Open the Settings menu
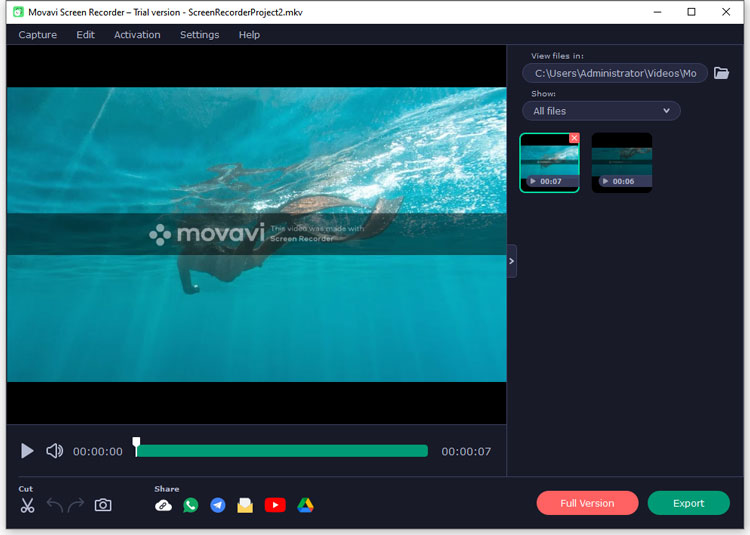The width and height of the screenshot is (750, 535). 199,35
